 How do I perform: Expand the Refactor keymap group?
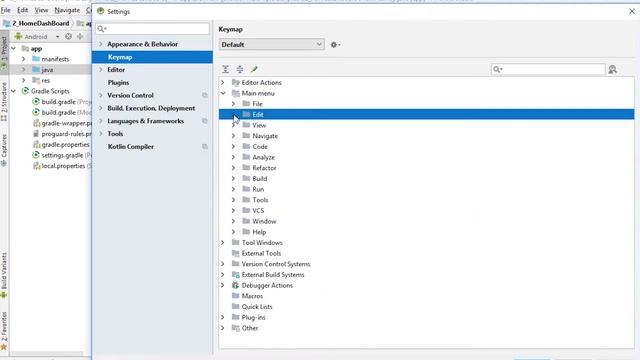[x=233, y=168]
